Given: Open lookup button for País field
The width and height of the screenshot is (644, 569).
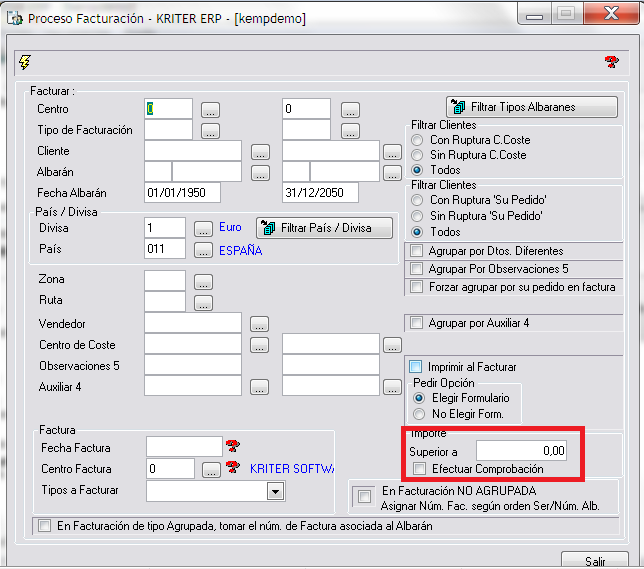Looking at the screenshot, I should [x=203, y=250].
